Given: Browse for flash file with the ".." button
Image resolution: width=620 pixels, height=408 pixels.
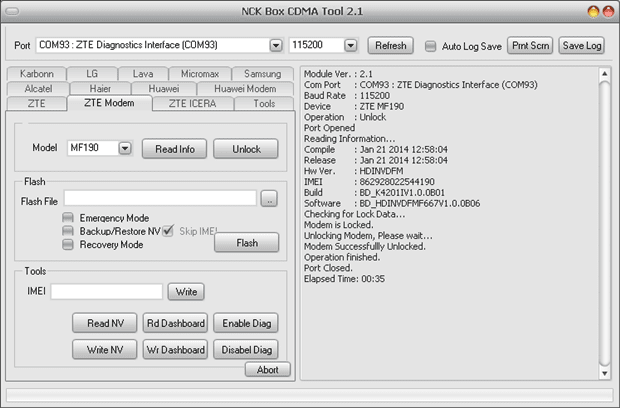Looking at the screenshot, I should [269, 199].
